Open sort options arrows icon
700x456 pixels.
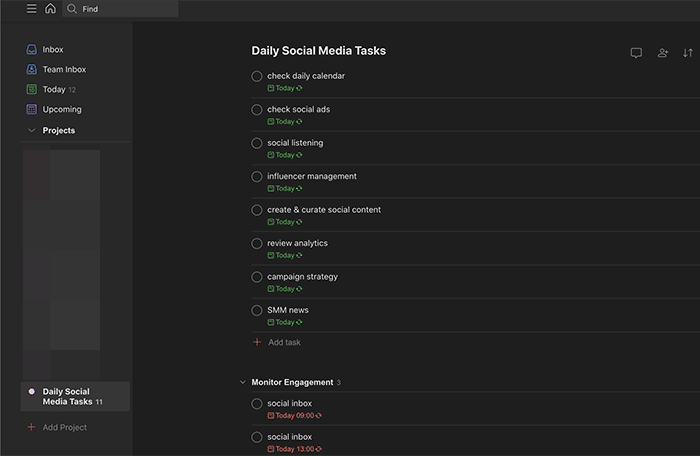tap(689, 53)
